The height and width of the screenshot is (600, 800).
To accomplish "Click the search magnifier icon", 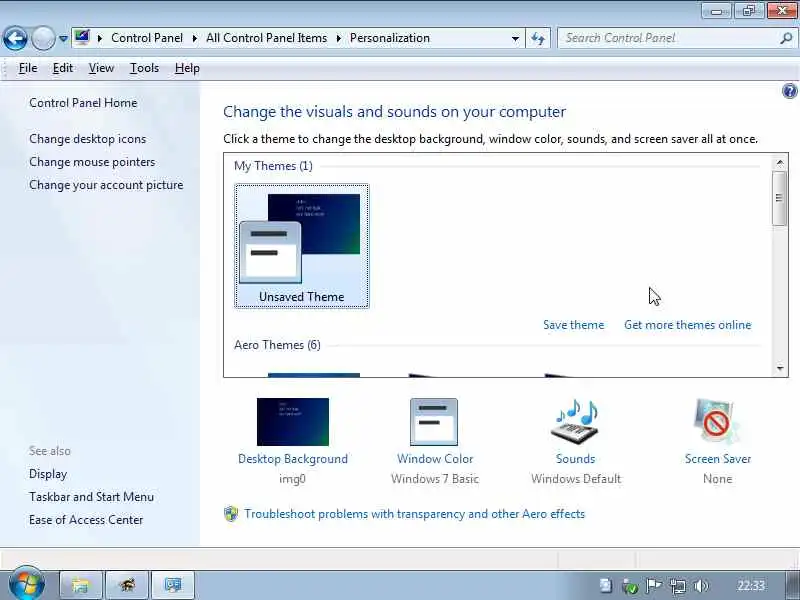I will click(787, 38).
